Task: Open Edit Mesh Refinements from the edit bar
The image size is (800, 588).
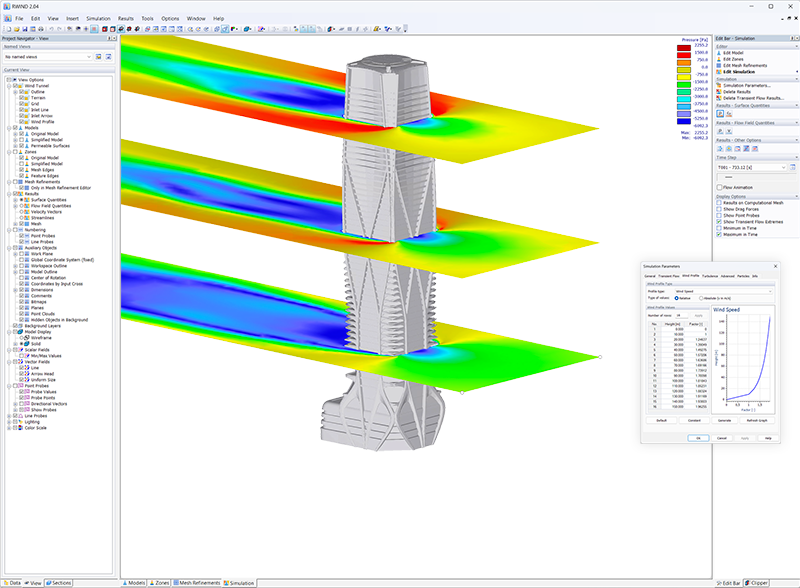Action: [721, 66]
